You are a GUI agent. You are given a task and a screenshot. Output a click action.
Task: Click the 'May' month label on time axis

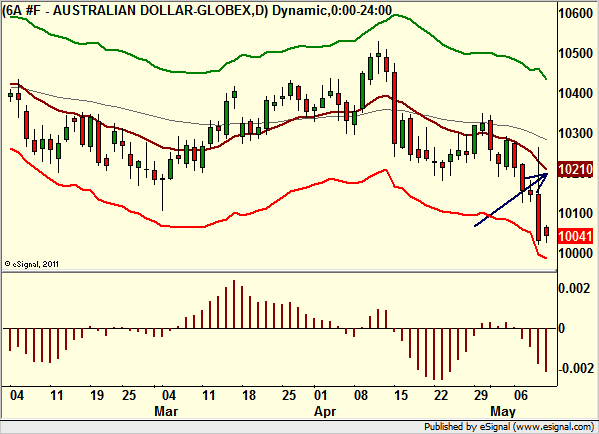tap(503, 411)
